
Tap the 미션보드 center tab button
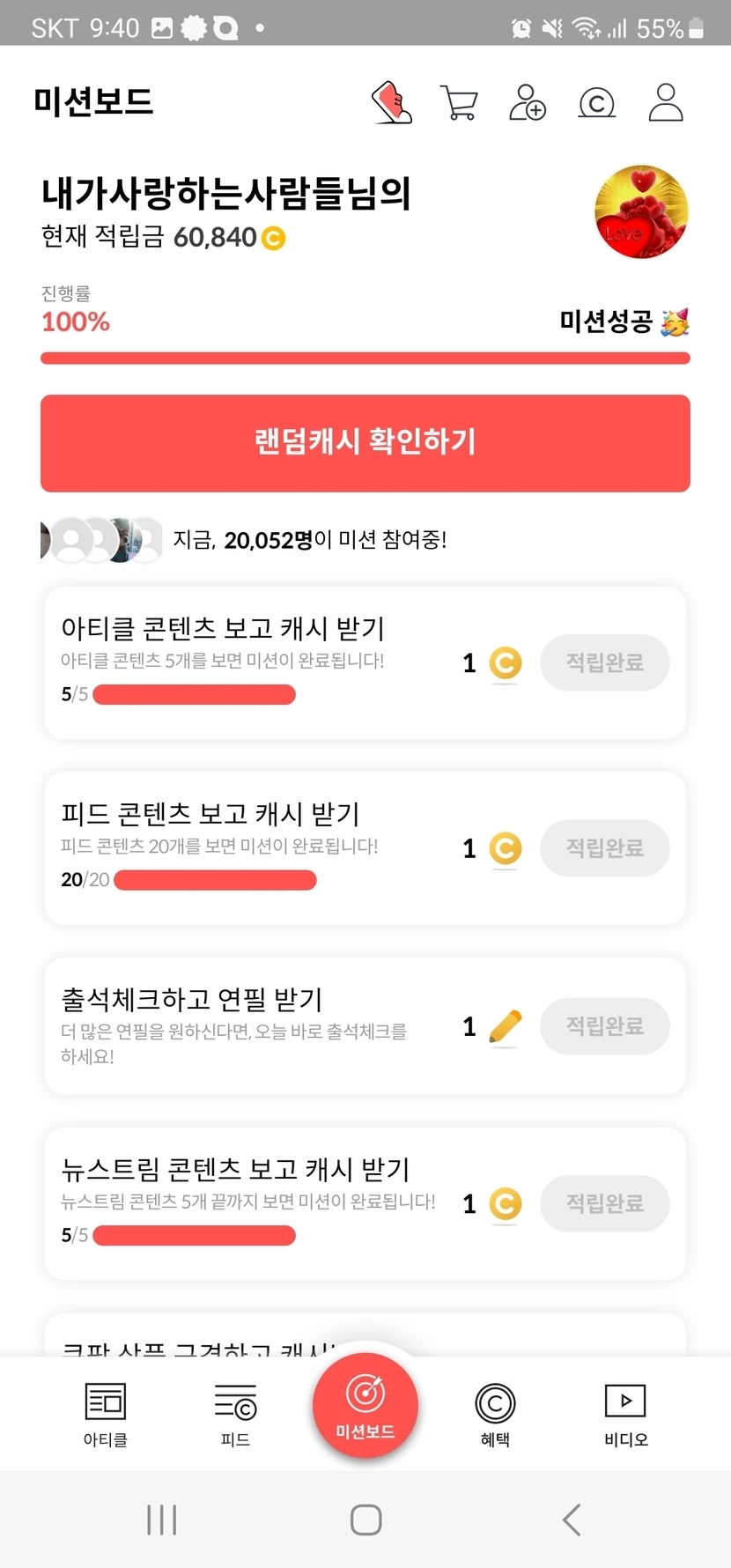pos(365,1406)
